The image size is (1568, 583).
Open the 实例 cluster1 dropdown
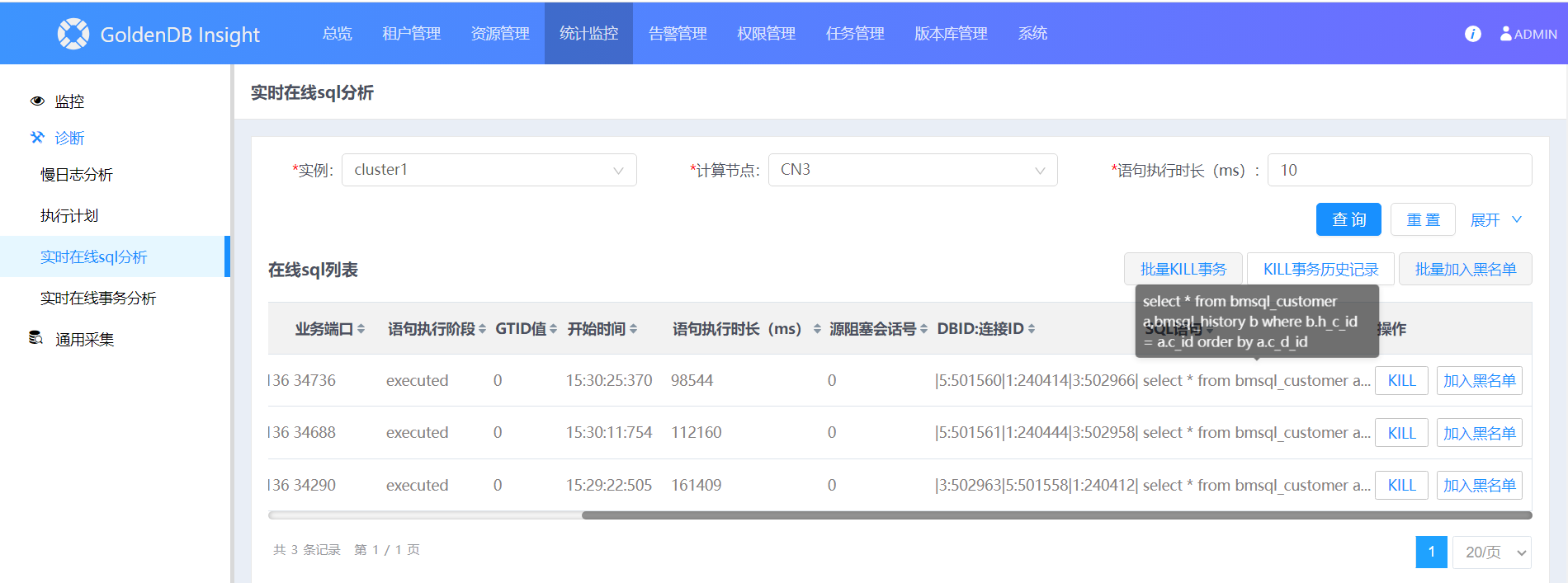489,170
